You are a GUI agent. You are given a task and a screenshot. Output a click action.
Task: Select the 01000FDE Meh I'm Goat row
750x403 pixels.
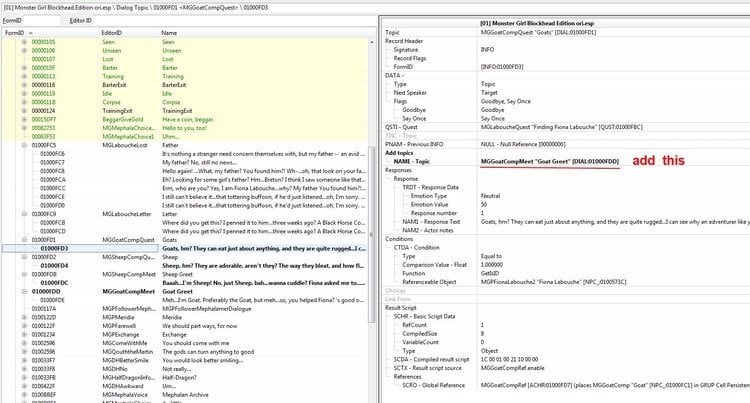click(185, 300)
